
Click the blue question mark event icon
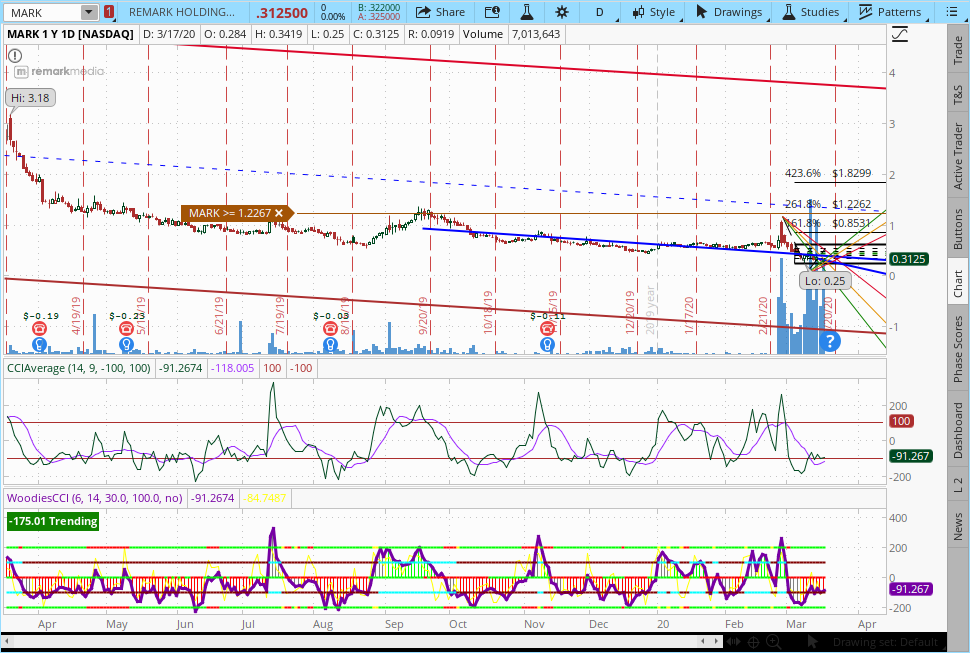(x=829, y=343)
